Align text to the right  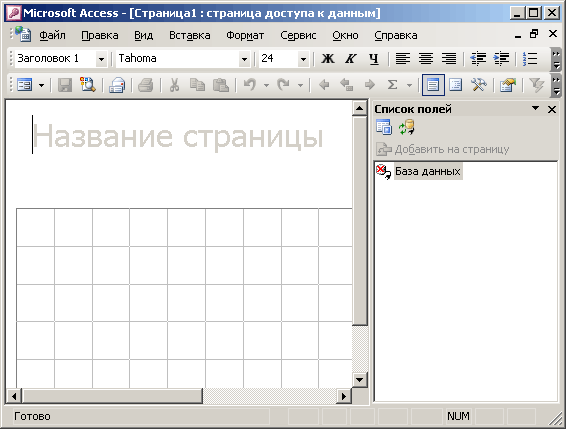pyautogui.click(x=449, y=58)
